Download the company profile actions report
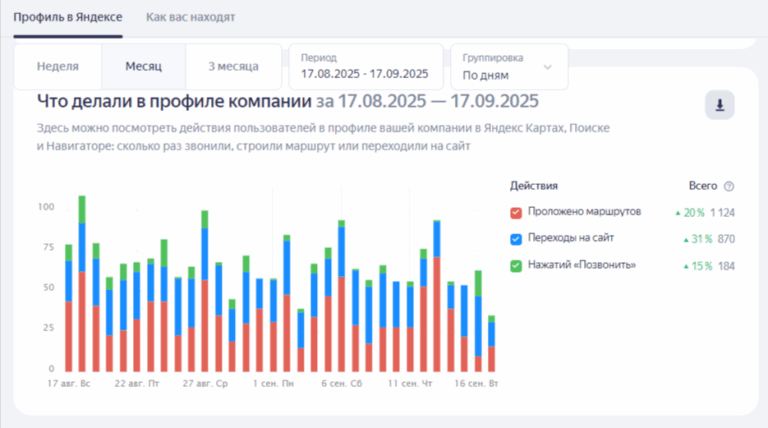768x428 pixels. click(720, 105)
